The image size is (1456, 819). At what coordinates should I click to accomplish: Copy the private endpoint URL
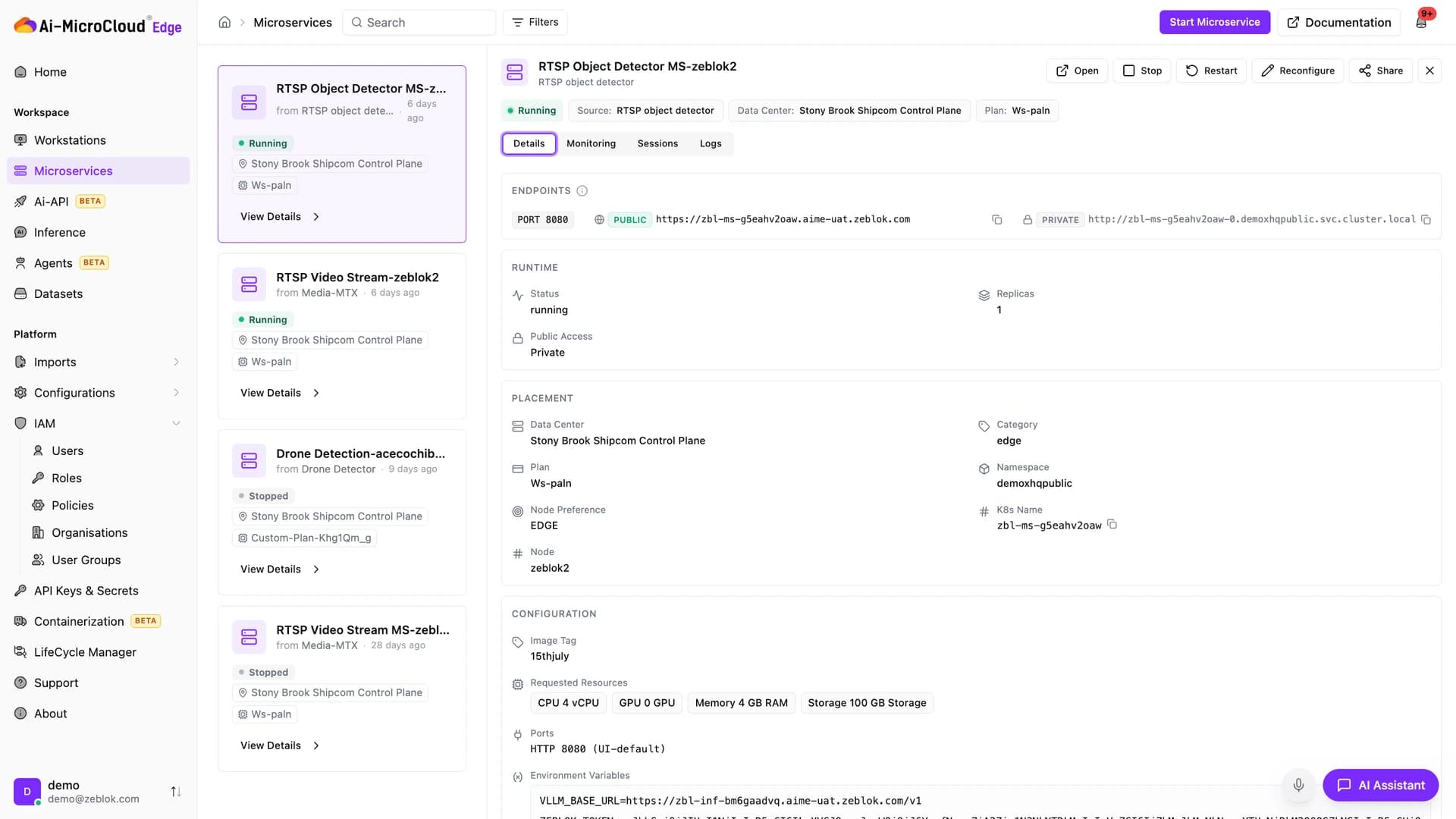[1426, 220]
